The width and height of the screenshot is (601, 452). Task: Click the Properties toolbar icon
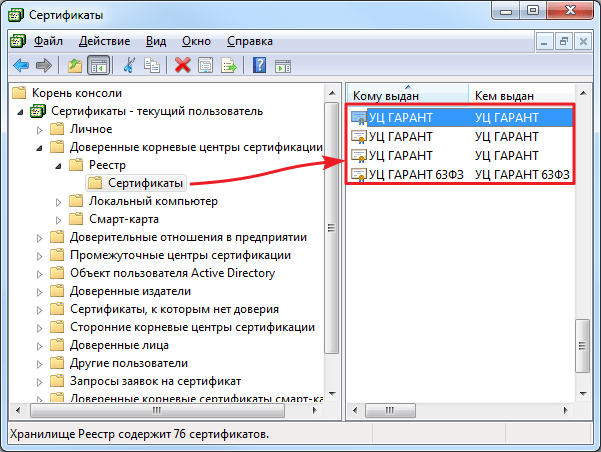tap(205, 65)
